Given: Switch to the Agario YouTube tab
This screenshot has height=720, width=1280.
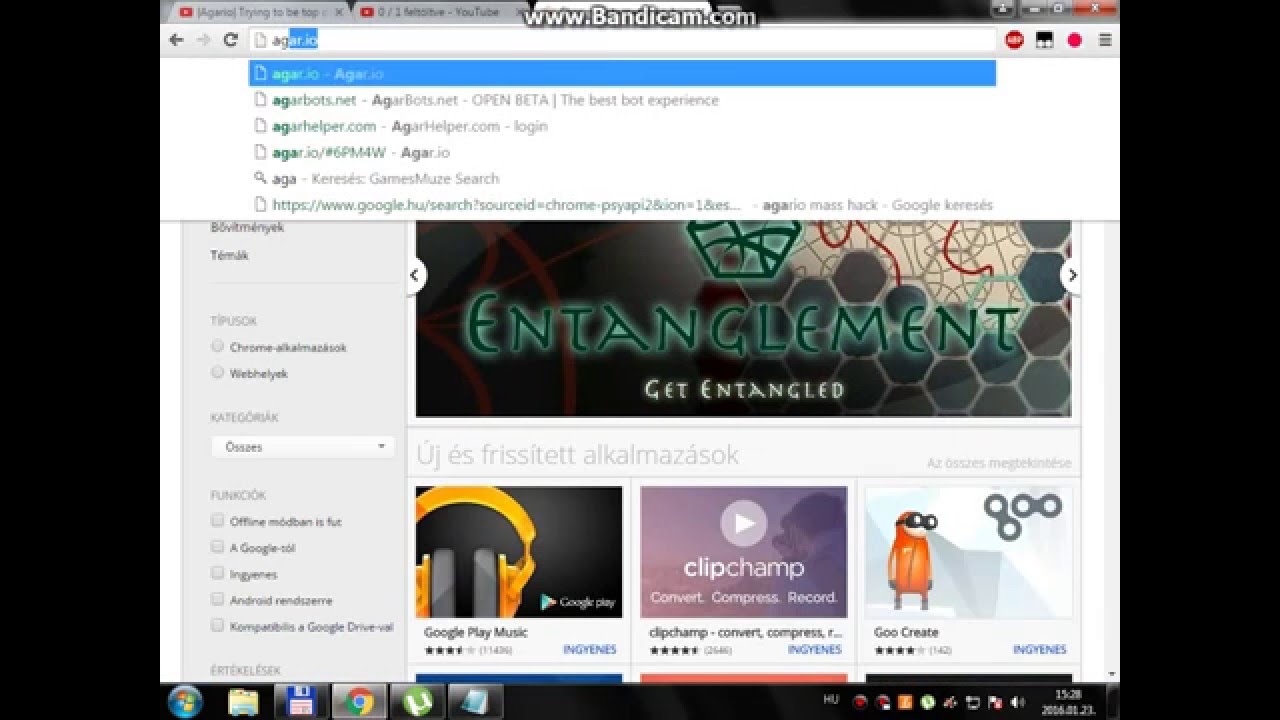Looking at the screenshot, I should point(260,12).
